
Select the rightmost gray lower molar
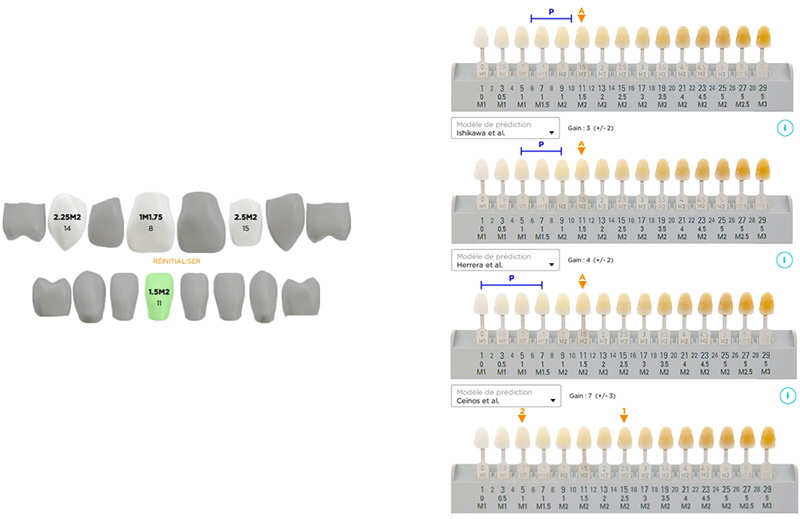coord(299,297)
